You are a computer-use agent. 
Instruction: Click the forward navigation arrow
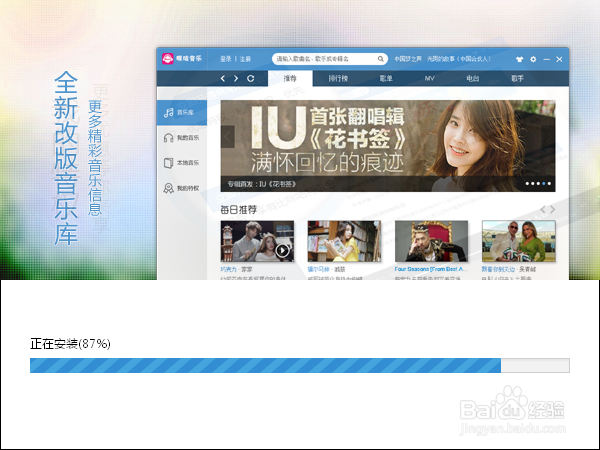[x=236, y=78]
